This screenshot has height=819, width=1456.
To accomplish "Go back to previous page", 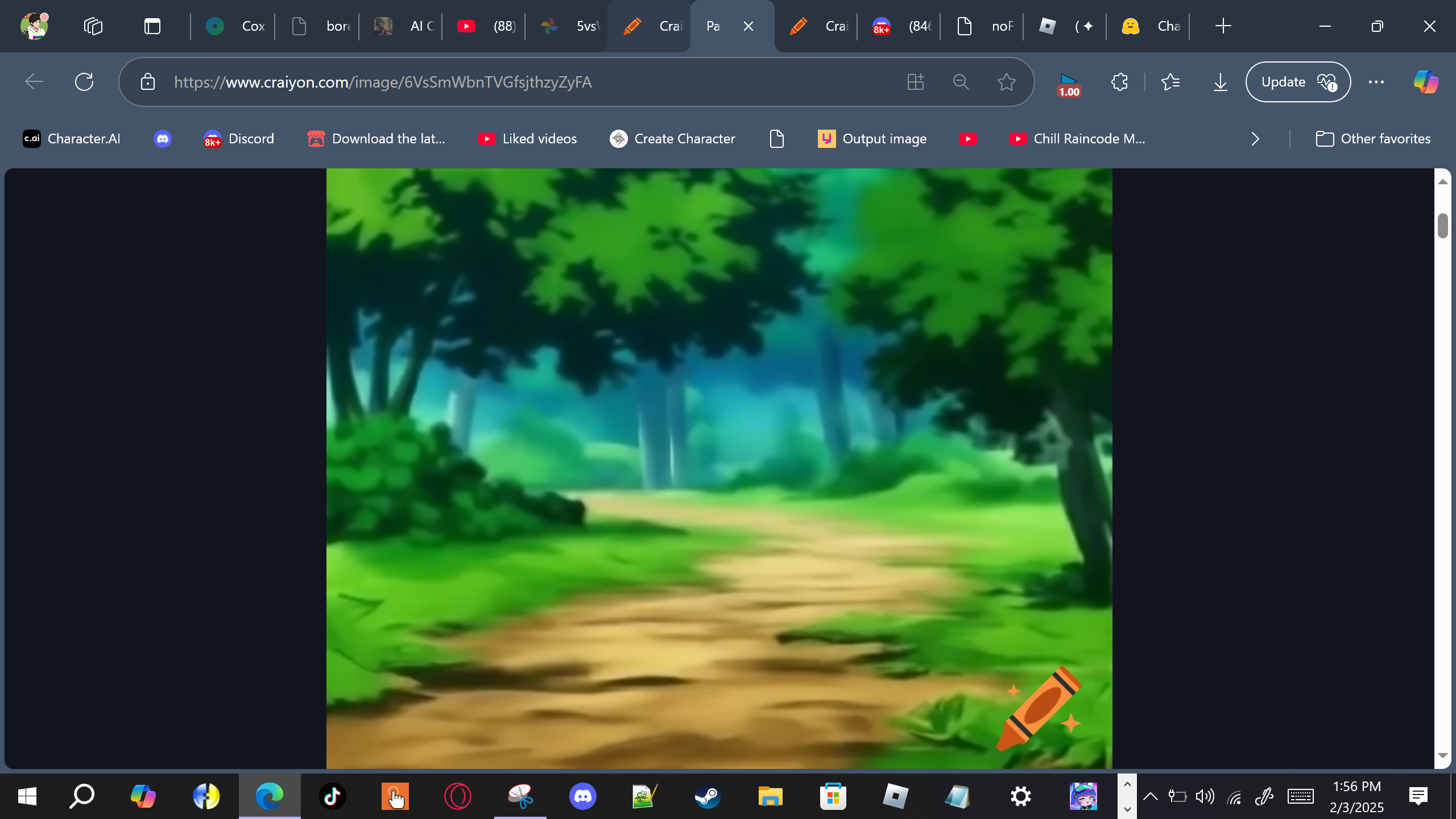I will click(x=34, y=82).
